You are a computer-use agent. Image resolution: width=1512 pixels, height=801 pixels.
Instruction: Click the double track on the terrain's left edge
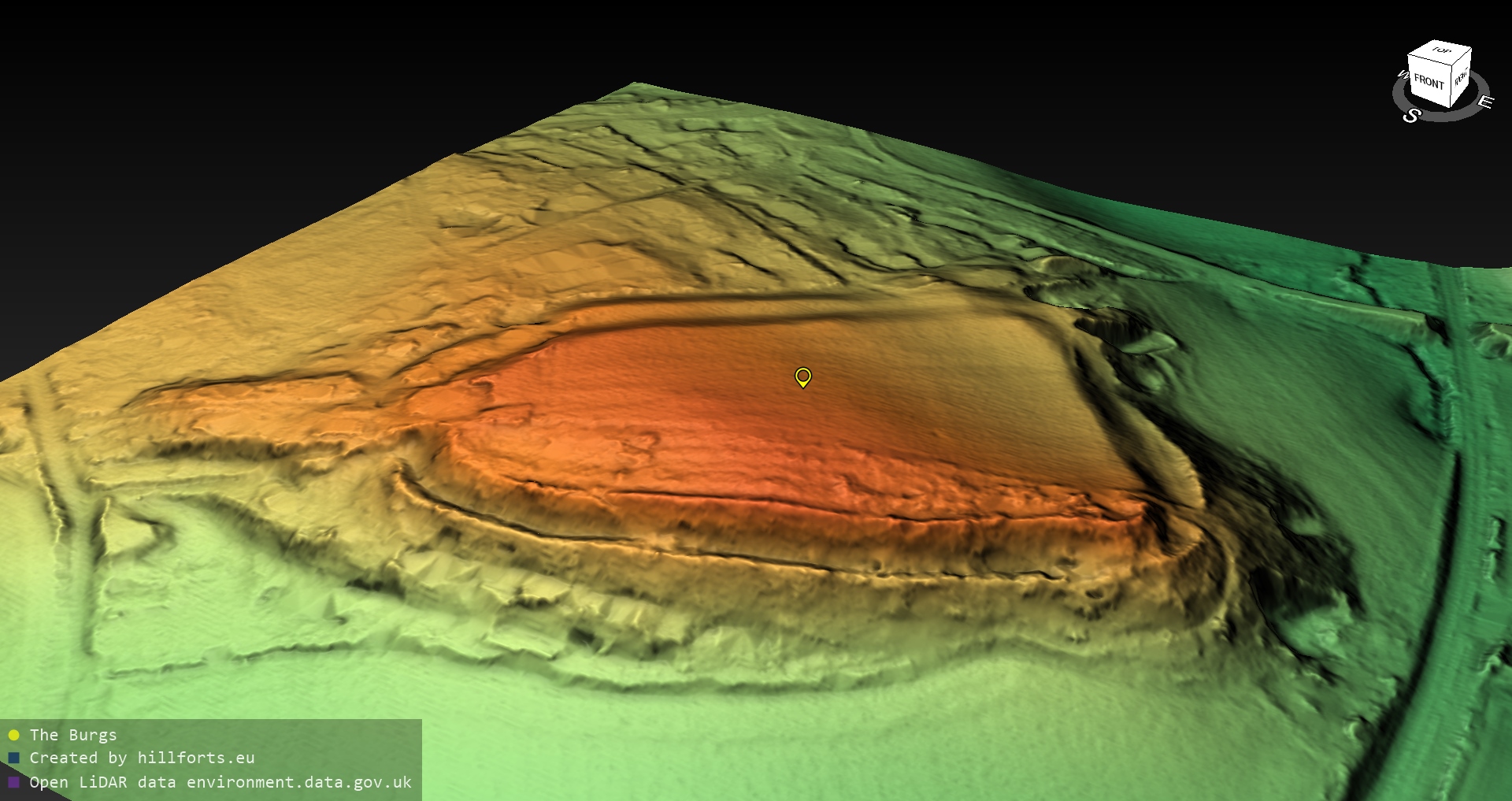pyautogui.click(x=54, y=441)
